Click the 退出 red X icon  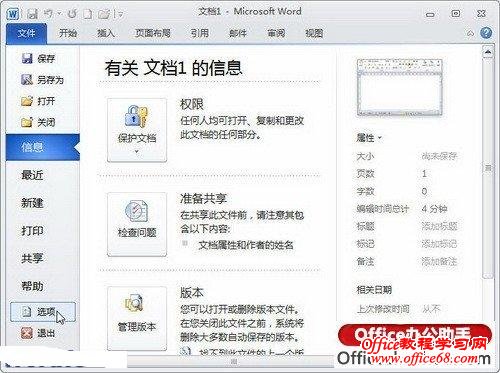[27, 333]
